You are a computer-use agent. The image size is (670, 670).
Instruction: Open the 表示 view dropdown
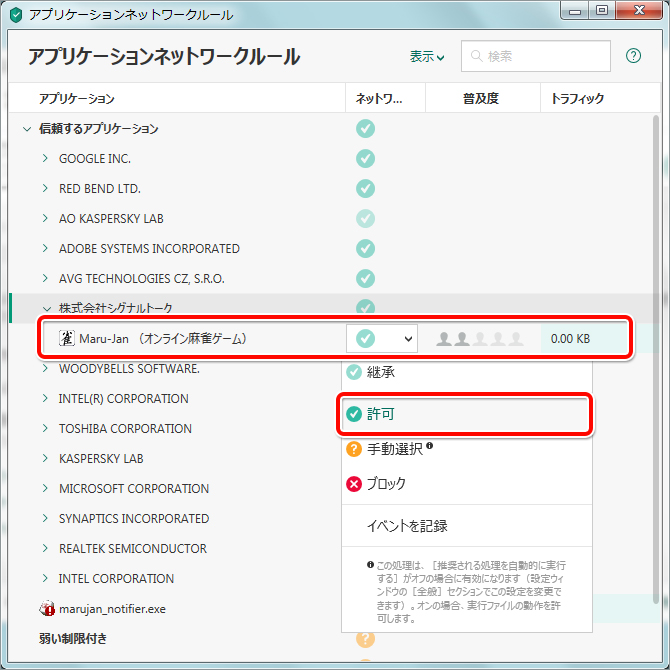tap(427, 56)
